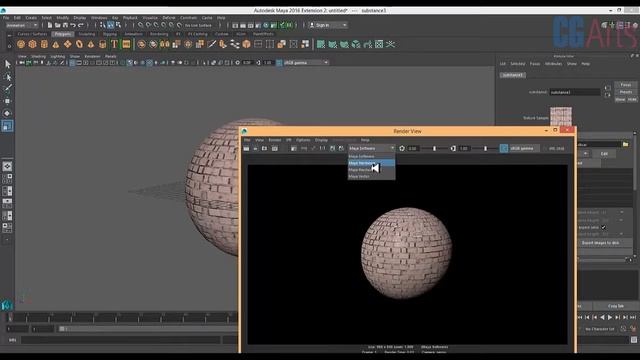Toggle color management in the Render View toolbar
640x360 pixels.
(x=504, y=149)
